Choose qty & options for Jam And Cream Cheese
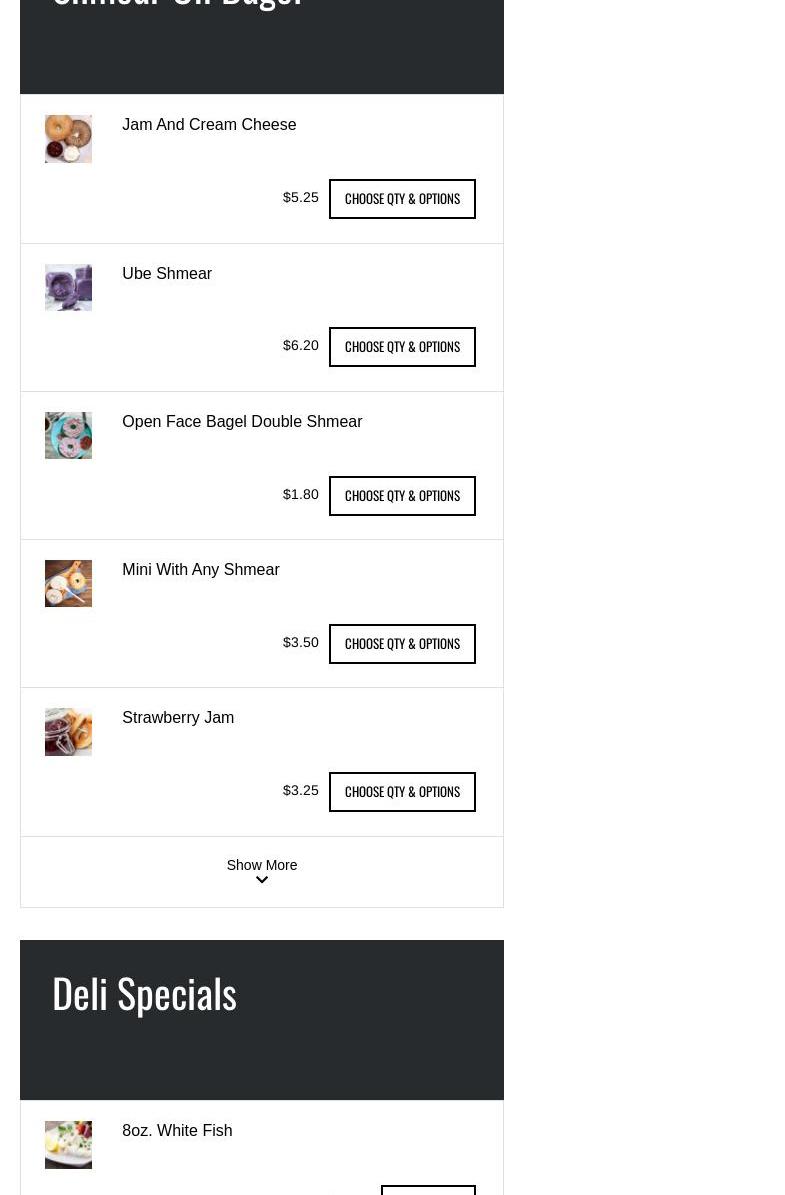785x1195 pixels. coord(402,199)
